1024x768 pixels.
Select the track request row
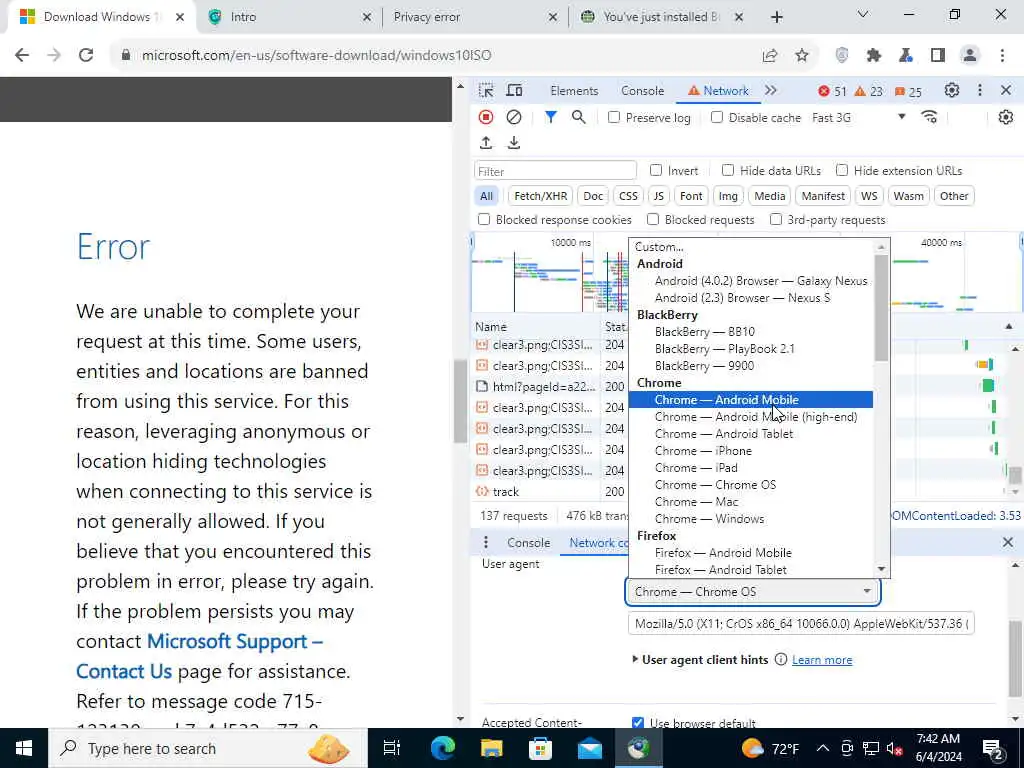point(536,491)
